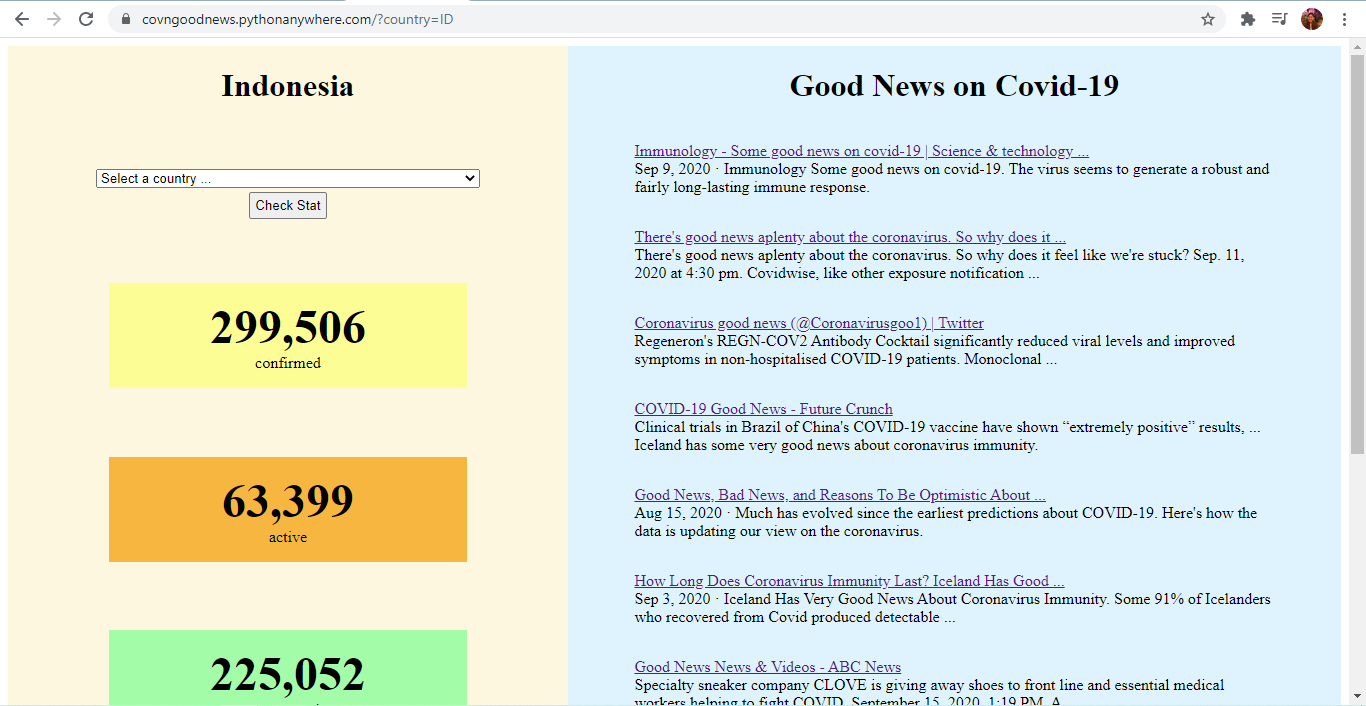Click the browser profile avatar
Viewport: 1366px width, 706px height.
coord(1311,18)
